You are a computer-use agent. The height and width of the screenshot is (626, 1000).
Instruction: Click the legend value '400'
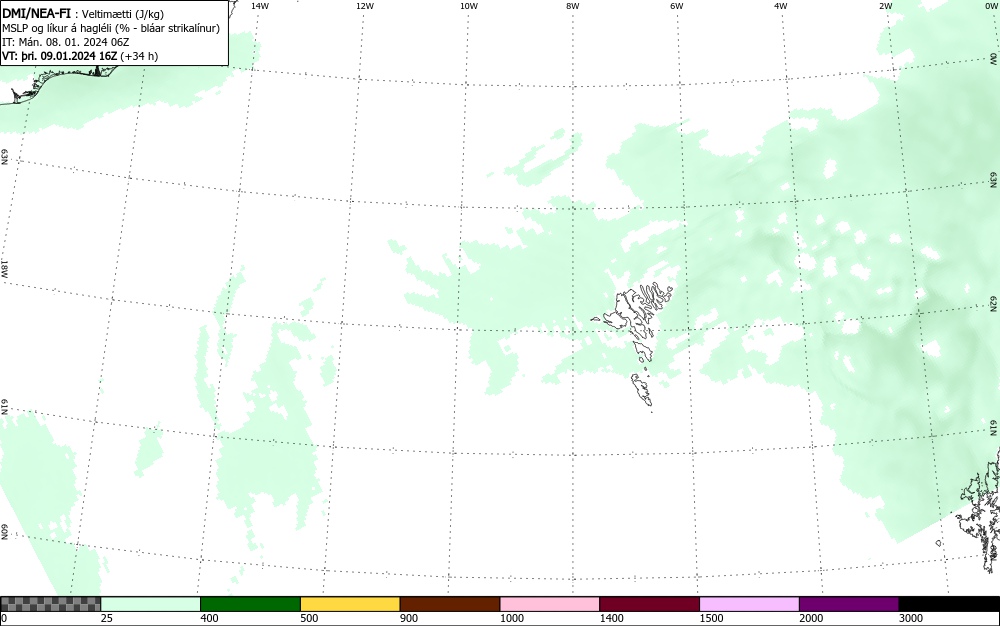coord(209,618)
